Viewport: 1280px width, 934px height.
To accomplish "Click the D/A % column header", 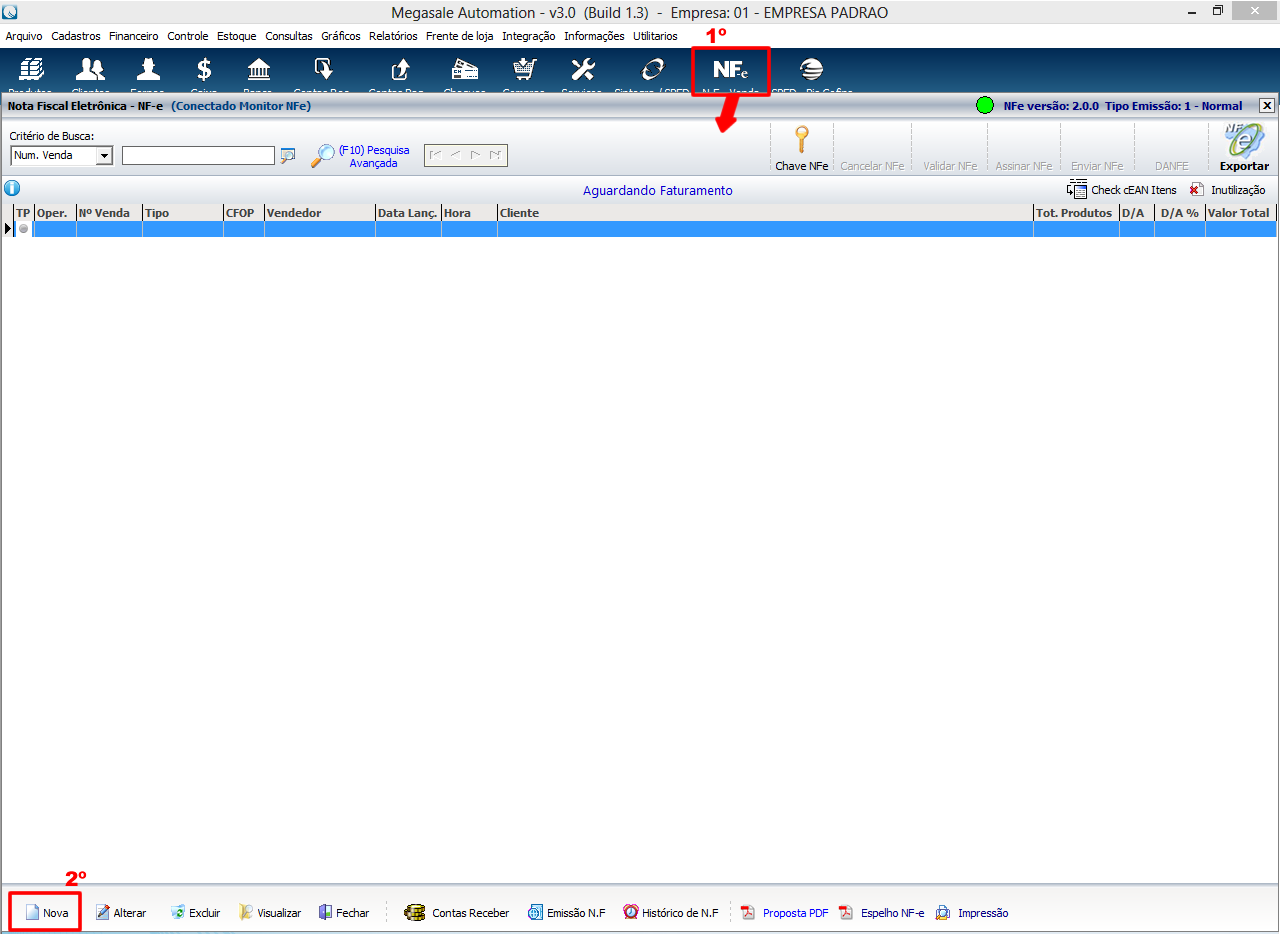I will click(1180, 213).
